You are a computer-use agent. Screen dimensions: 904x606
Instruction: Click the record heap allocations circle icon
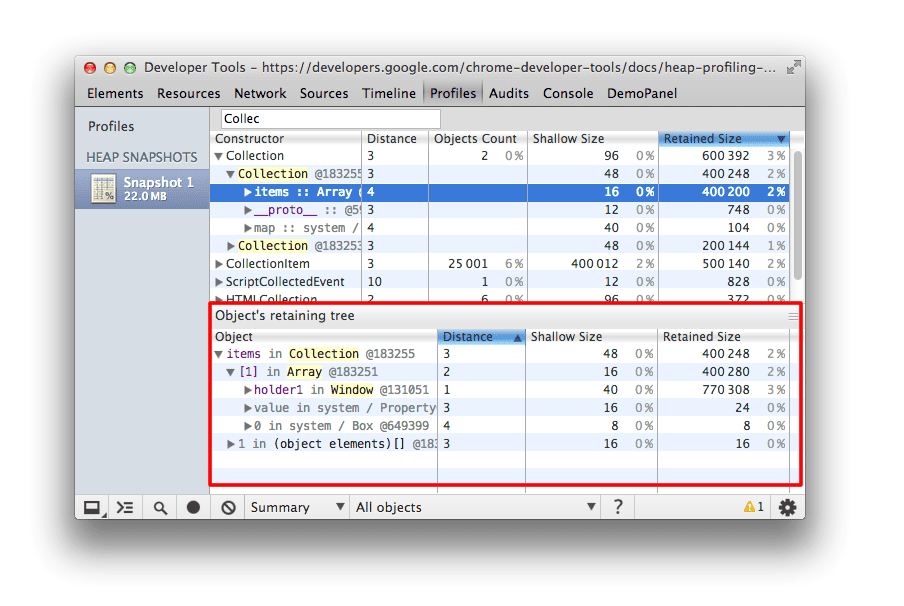click(x=194, y=507)
